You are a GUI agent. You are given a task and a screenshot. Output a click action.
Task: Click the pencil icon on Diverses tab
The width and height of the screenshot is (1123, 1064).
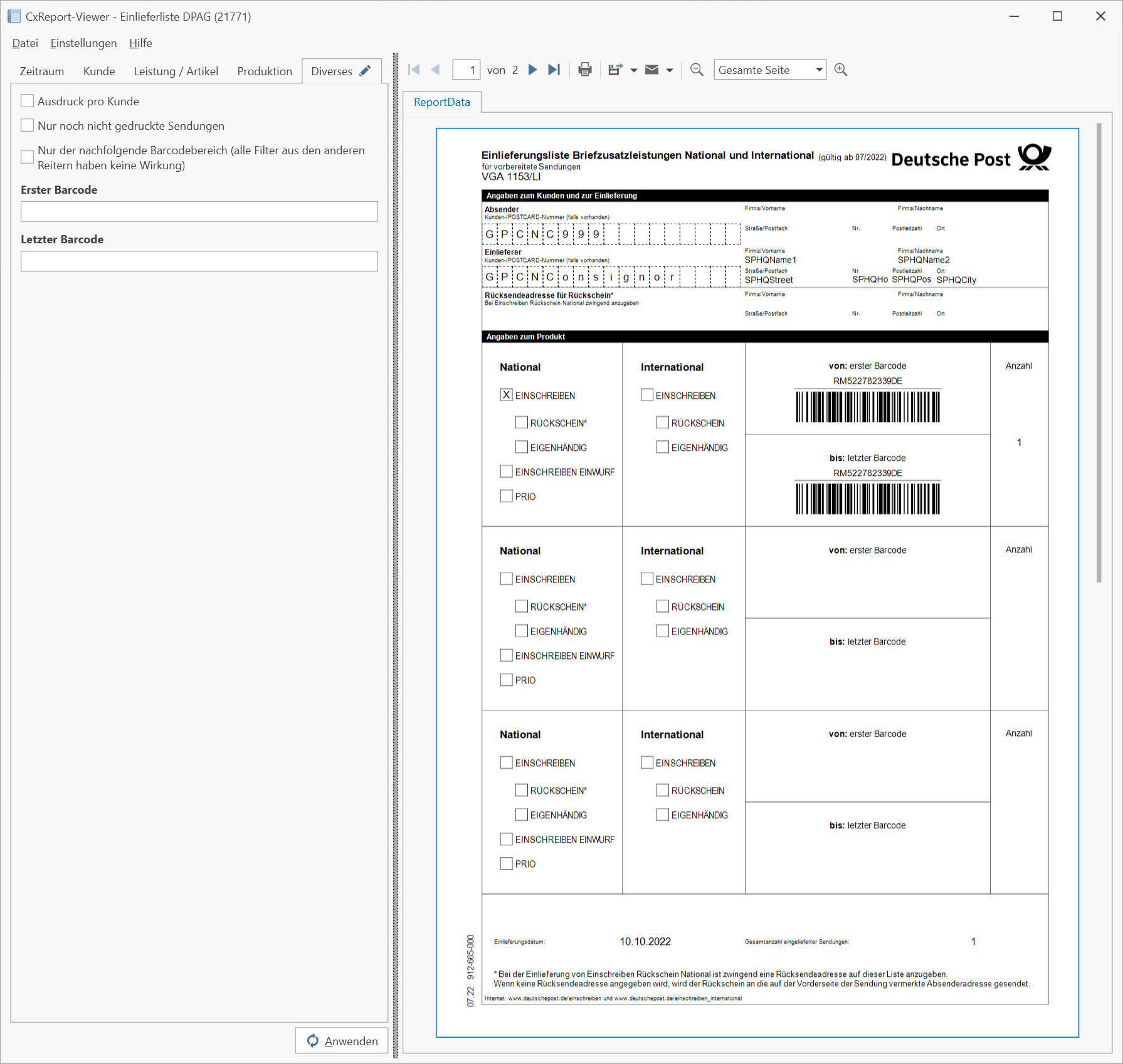pos(365,70)
